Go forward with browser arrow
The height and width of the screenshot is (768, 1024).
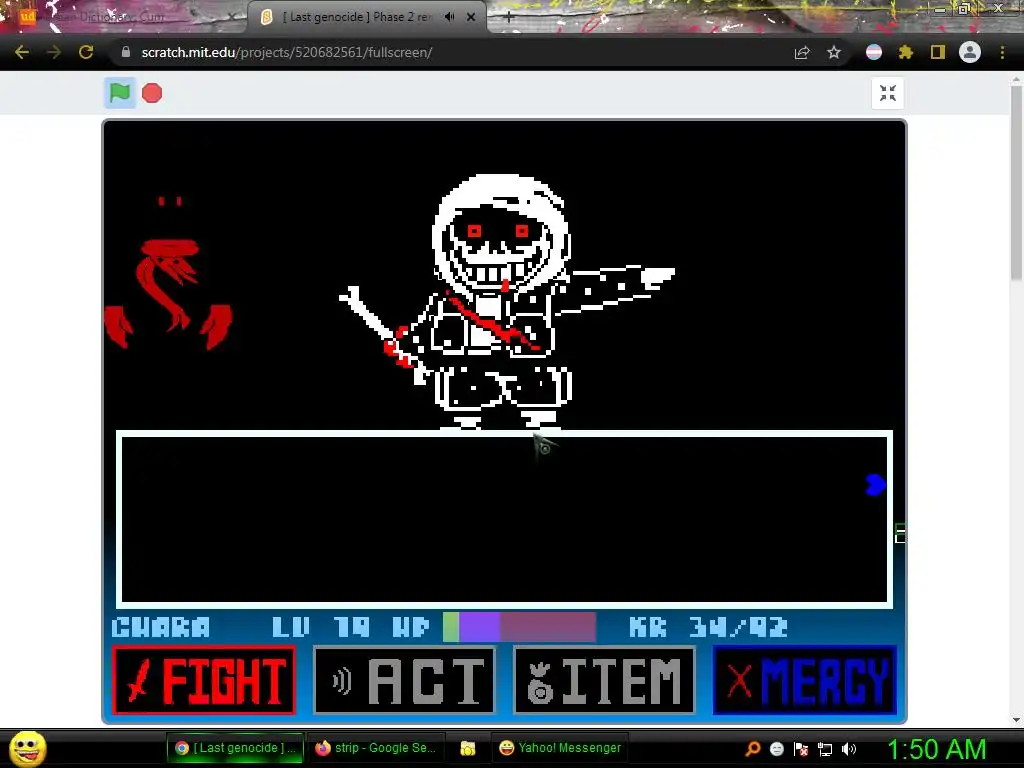[x=54, y=52]
